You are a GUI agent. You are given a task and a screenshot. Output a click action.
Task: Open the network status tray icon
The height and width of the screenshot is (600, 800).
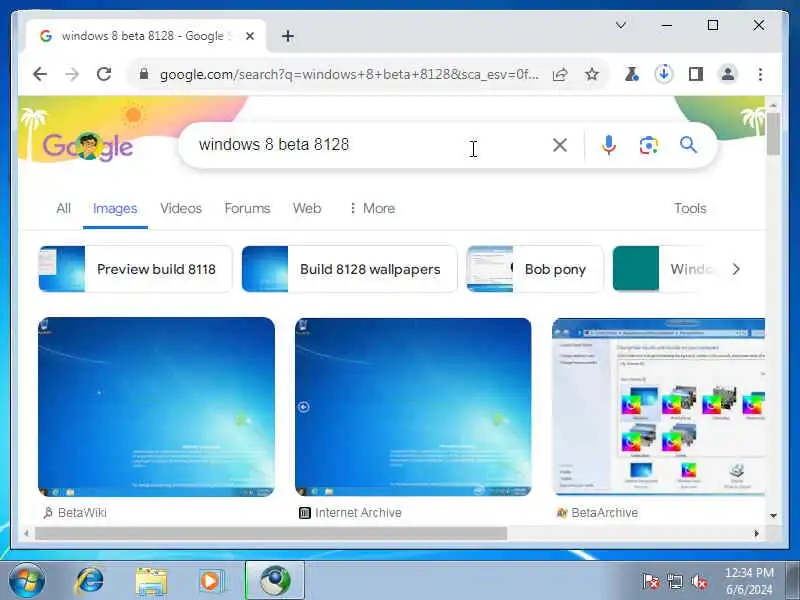pos(674,581)
